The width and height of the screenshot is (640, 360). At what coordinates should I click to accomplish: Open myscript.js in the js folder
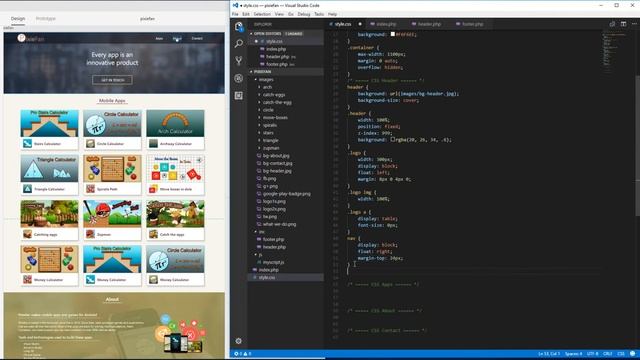pyautogui.click(x=273, y=262)
